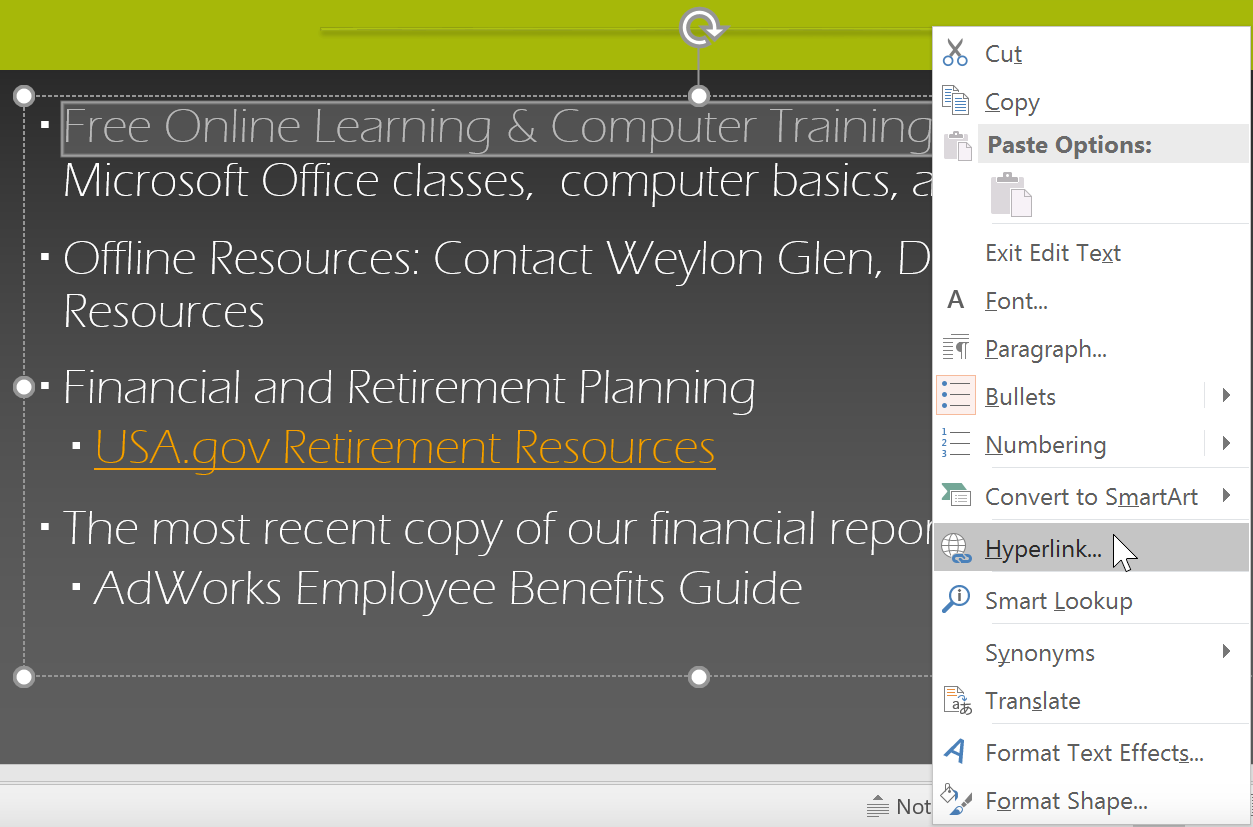The width and height of the screenshot is (1253, 827).
Task: Open Format Text Effects... option
Action: (x=1093, y=752)
